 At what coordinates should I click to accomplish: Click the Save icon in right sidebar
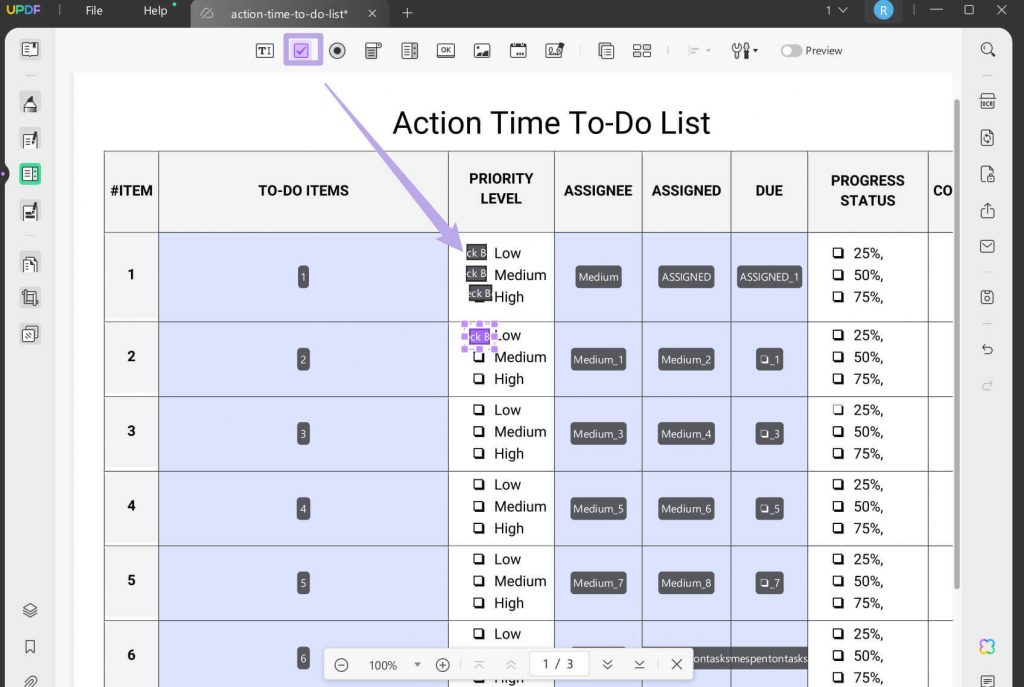coord(988,297)
